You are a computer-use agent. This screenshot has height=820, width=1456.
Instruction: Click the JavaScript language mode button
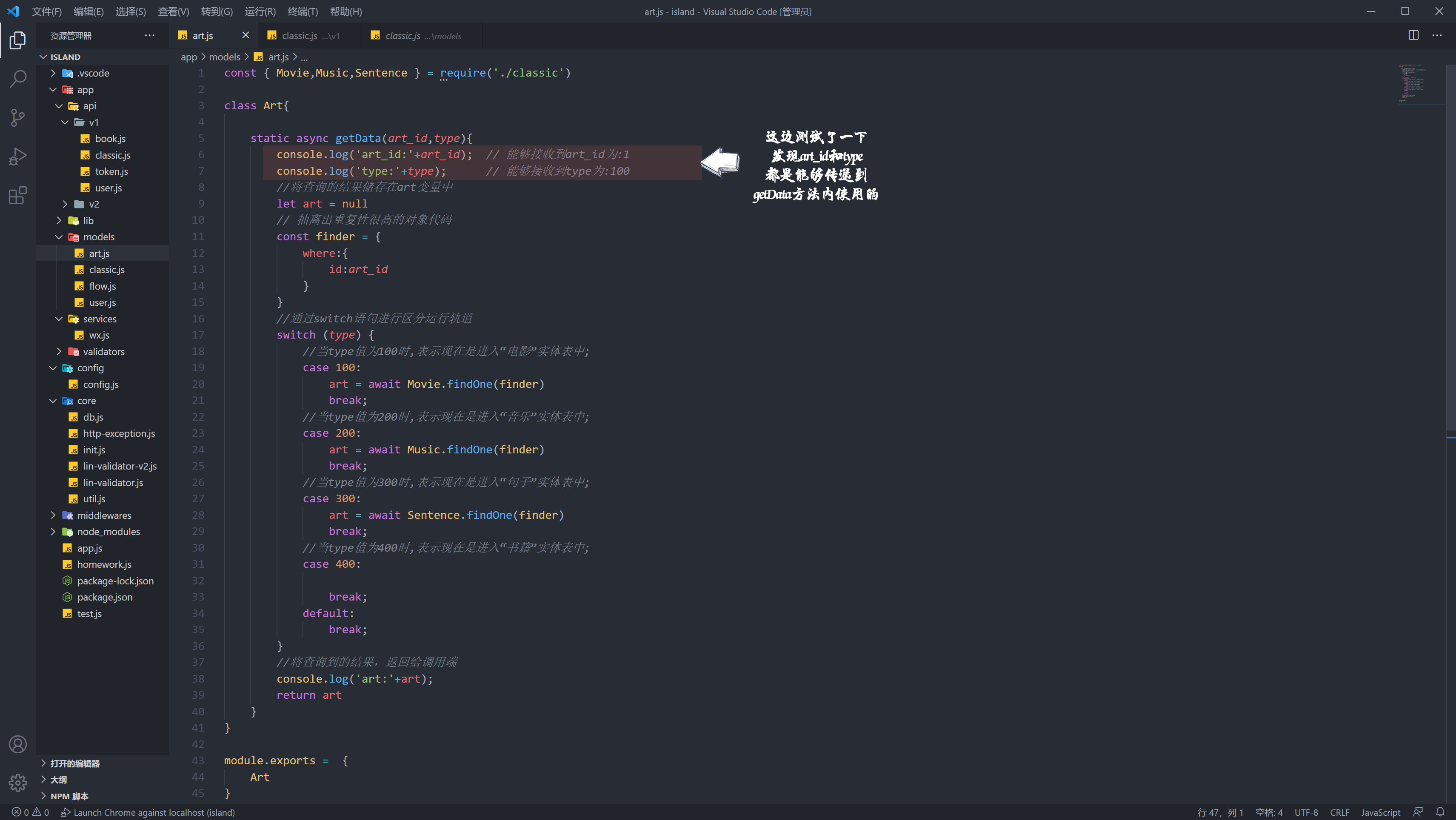tap(1380, 812)
